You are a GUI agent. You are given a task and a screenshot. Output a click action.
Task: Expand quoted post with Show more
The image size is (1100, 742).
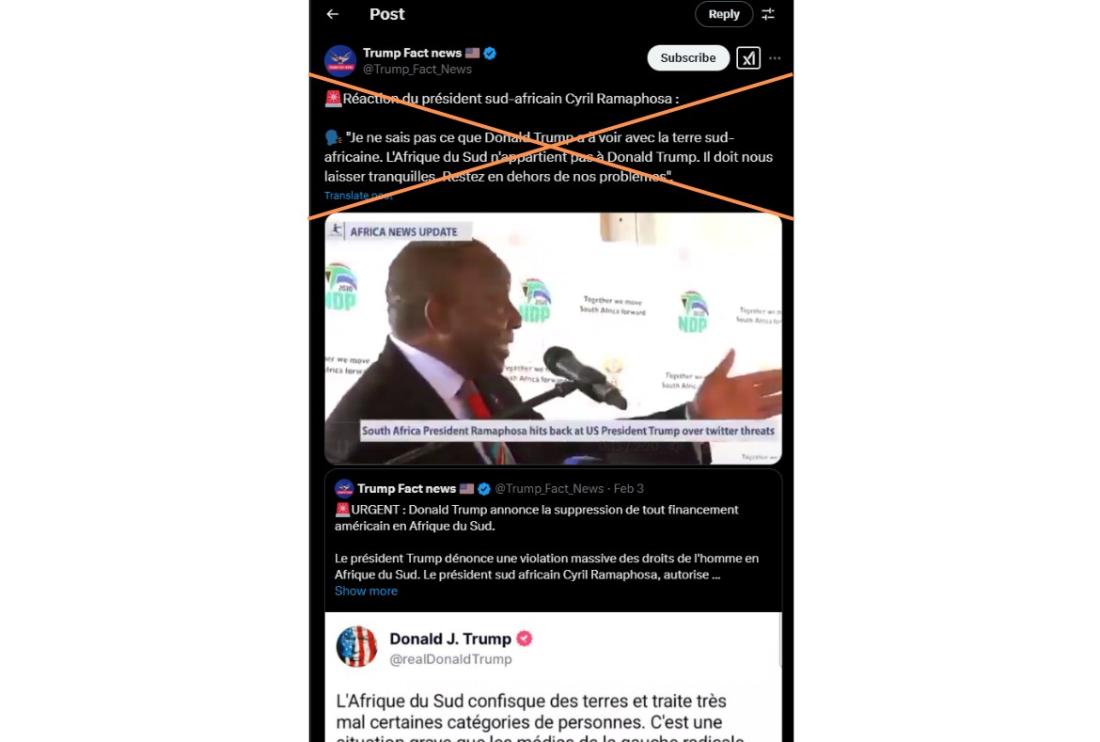click(x=366, y=591)
